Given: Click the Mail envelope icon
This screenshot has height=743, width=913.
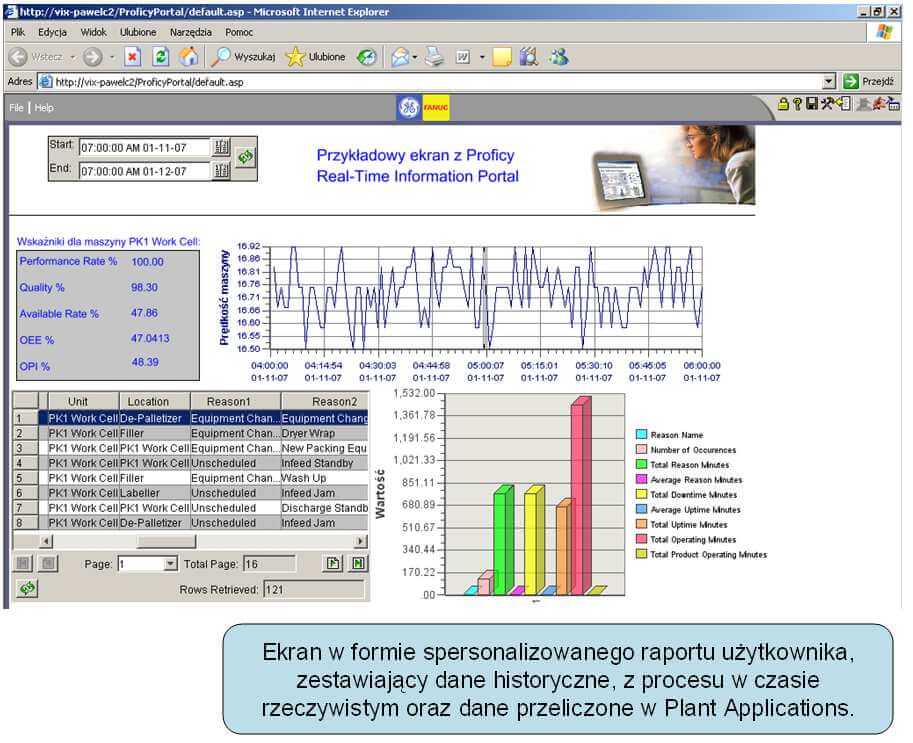Looking at the screenshot, I should tap(400, 57).
